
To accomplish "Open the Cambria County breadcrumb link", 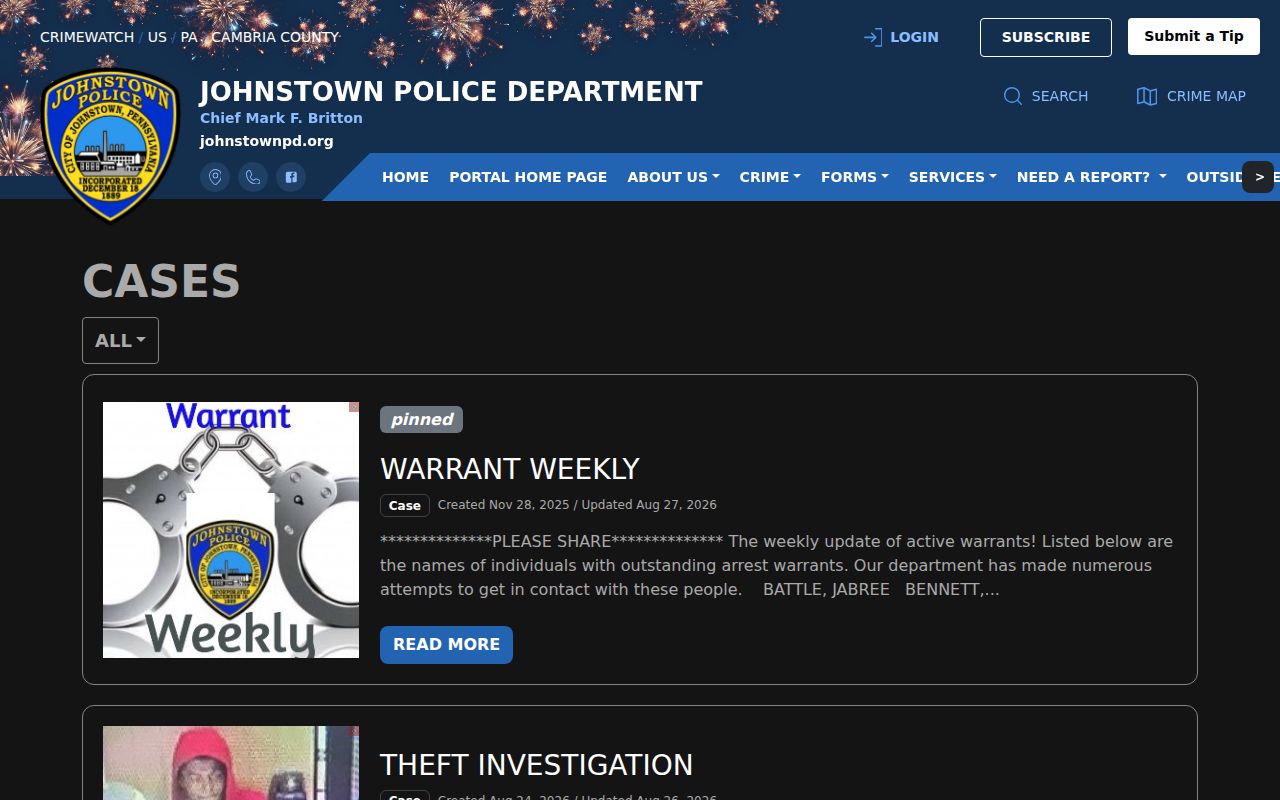I will [275, 37].
